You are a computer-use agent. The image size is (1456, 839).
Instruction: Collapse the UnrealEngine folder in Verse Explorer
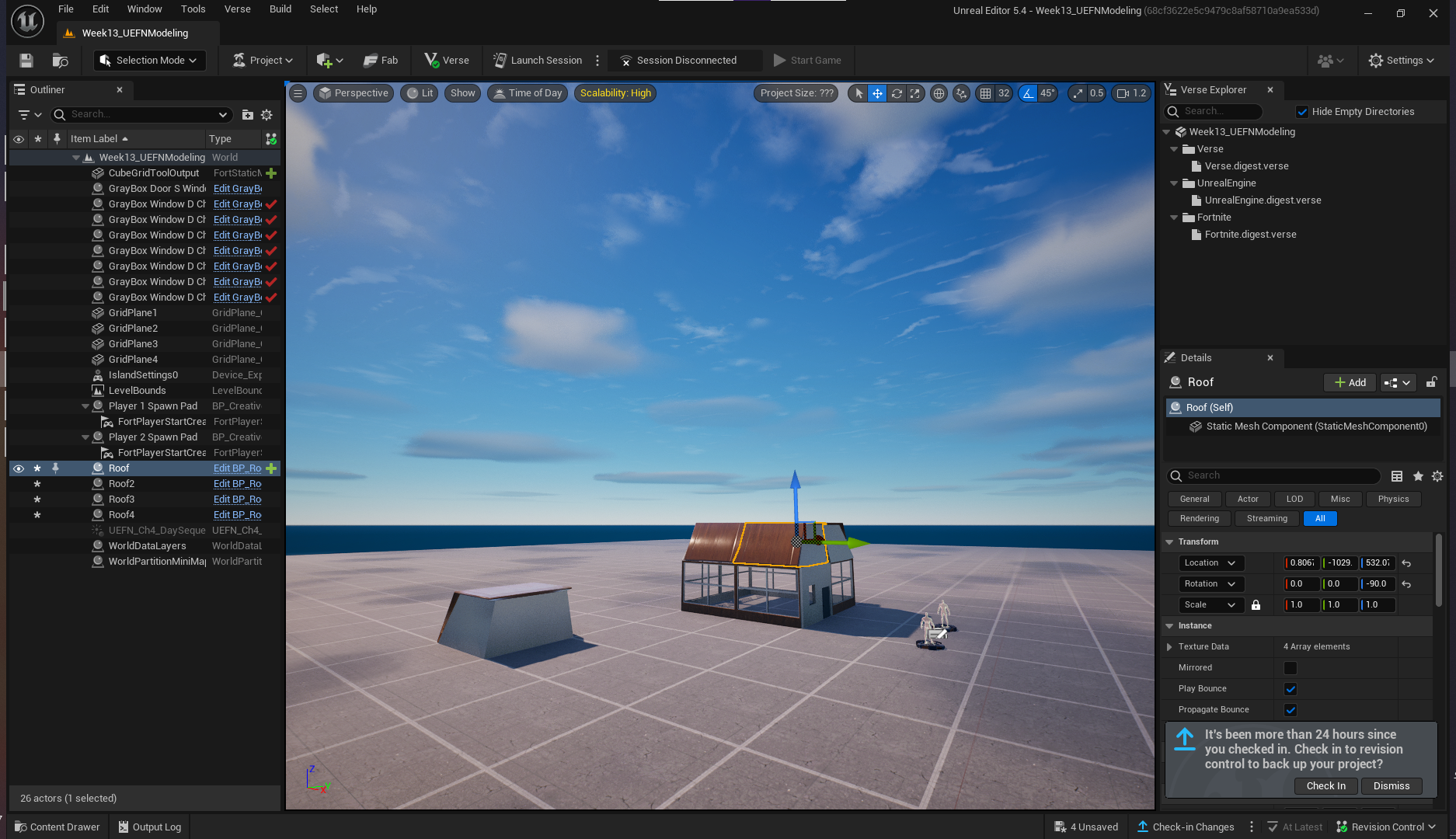[1174, 183]
